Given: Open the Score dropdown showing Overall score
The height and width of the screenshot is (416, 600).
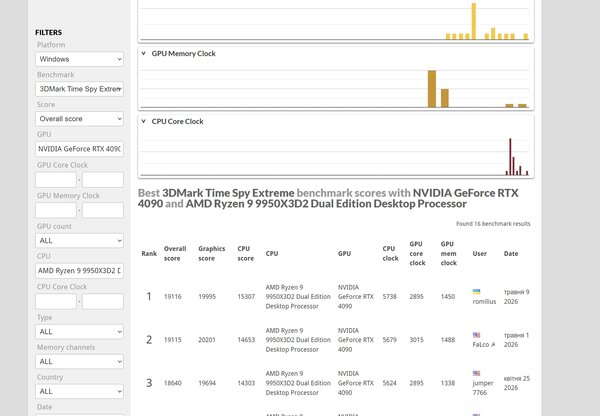Looking at the screenshot, I should 80,119.
